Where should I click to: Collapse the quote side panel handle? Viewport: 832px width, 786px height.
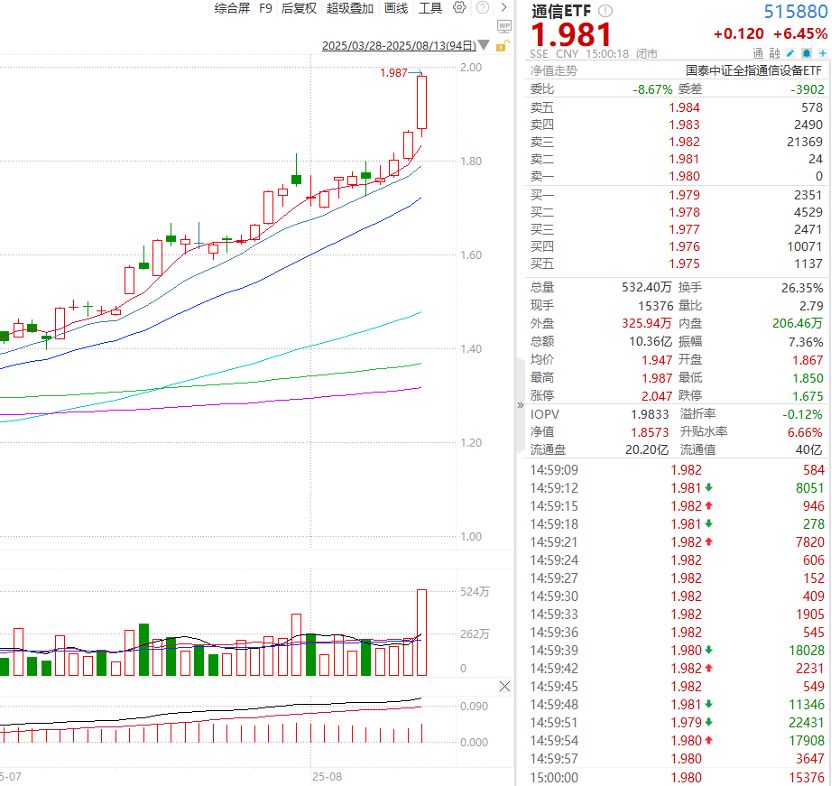[520, 405]
